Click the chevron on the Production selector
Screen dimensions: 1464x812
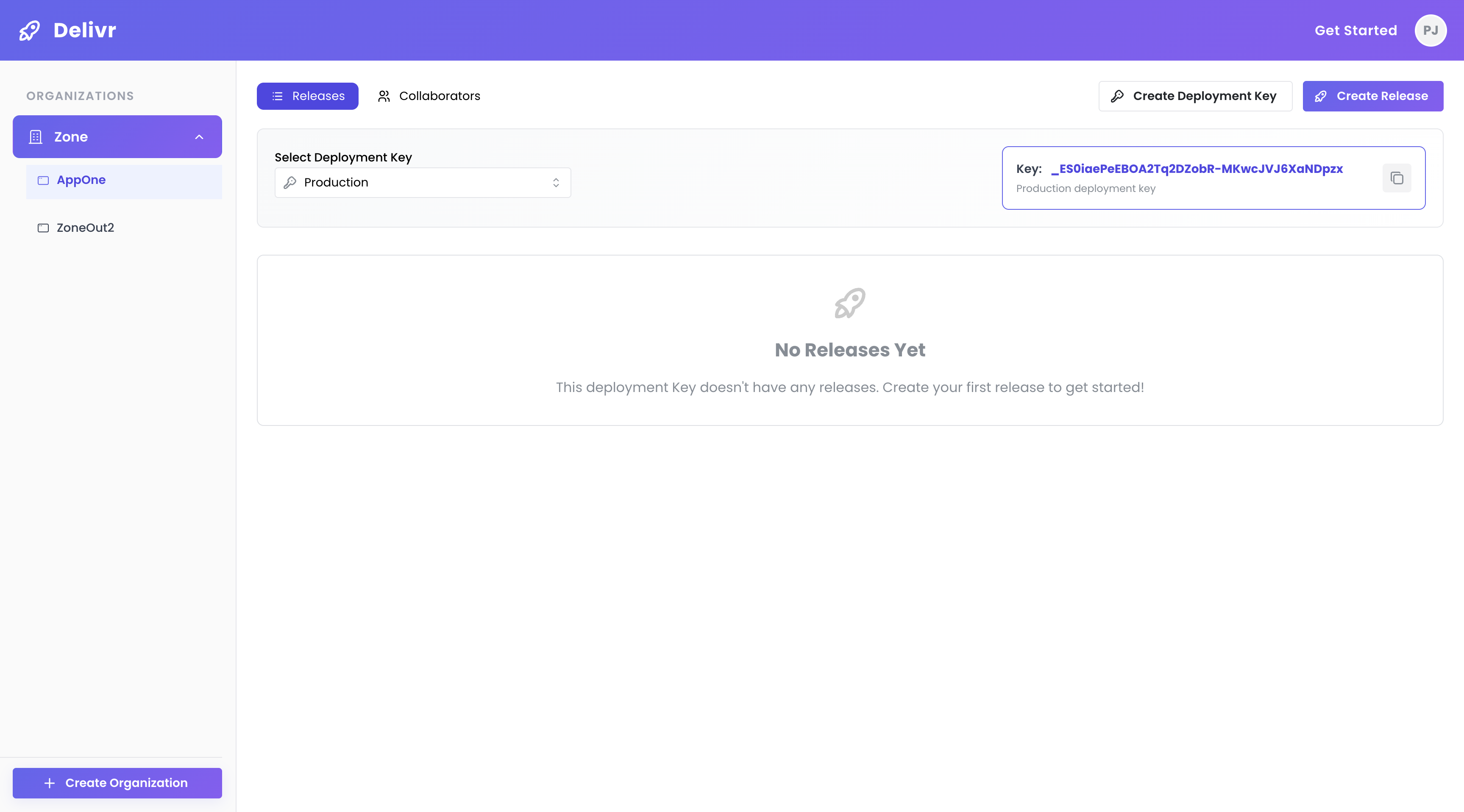(556, 182)
